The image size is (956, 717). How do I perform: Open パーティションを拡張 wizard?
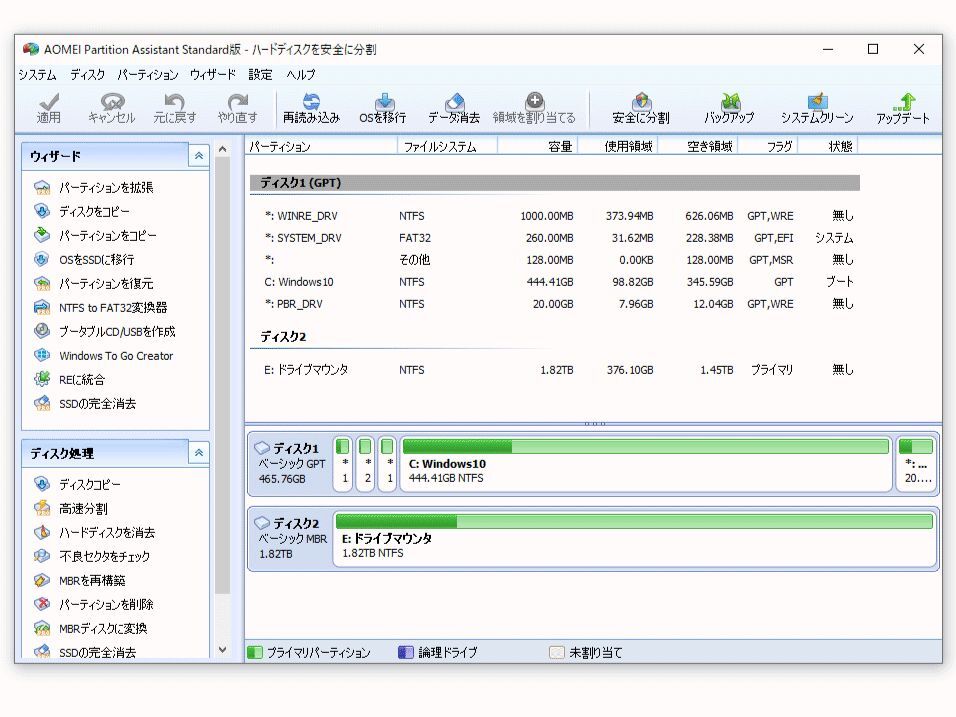94,188
